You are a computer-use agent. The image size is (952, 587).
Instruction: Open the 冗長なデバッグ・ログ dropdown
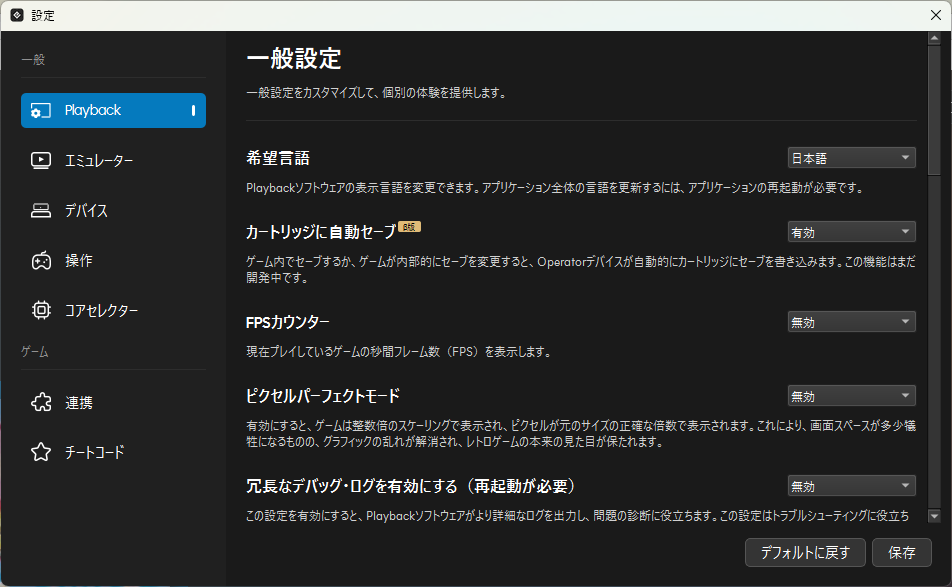pyautogui.click(x=851, y=486)
